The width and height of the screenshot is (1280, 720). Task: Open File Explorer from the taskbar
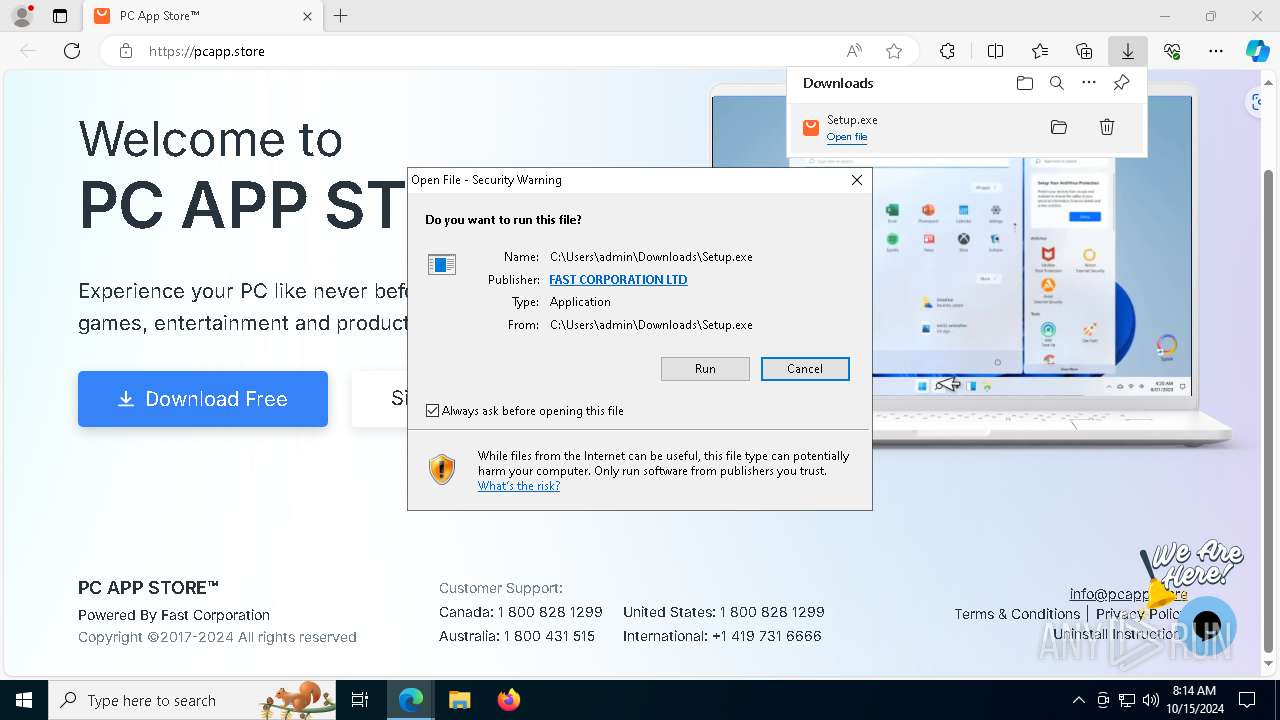(459, 700)
